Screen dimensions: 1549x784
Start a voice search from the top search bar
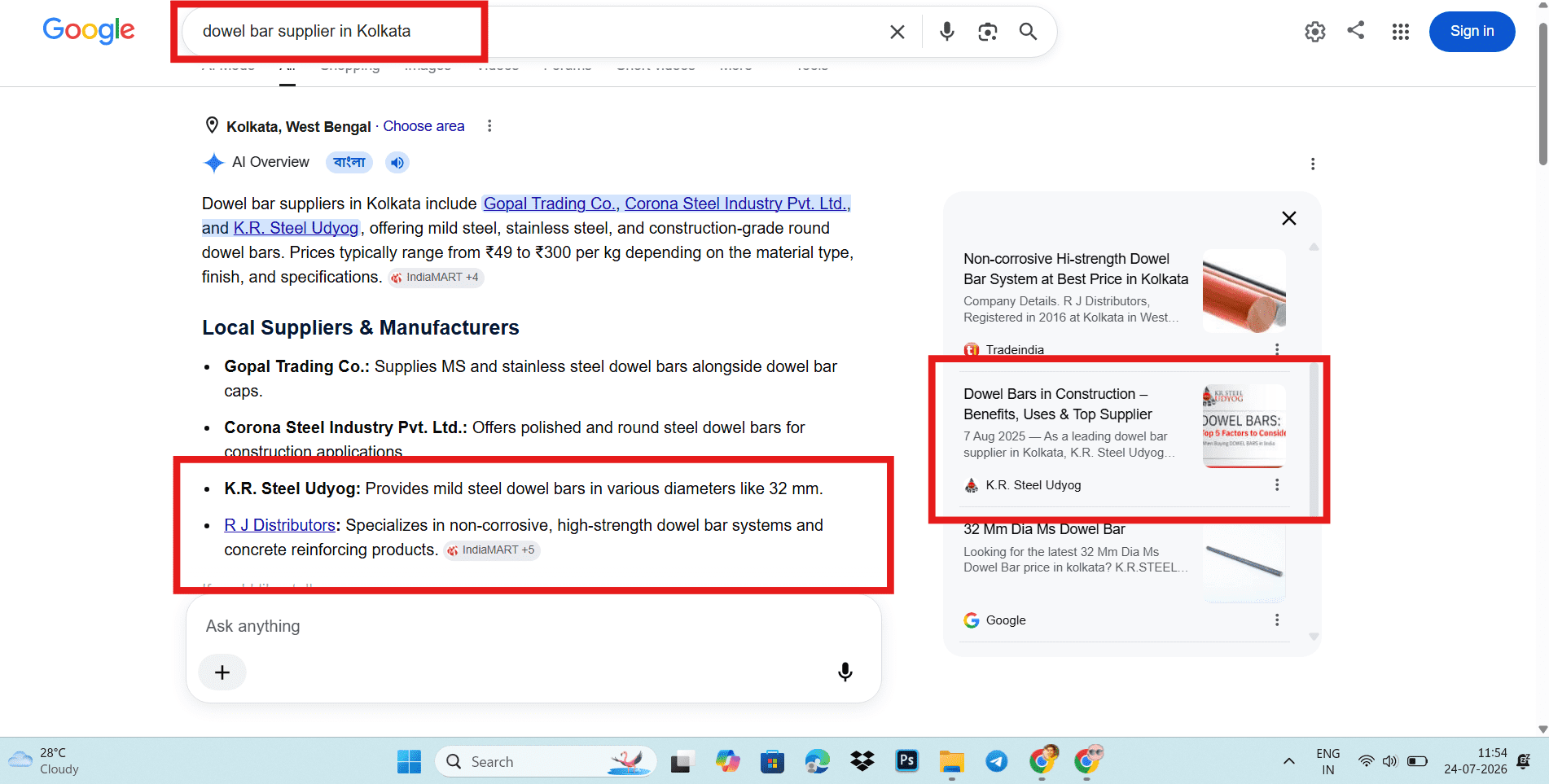tap(946, 32)
